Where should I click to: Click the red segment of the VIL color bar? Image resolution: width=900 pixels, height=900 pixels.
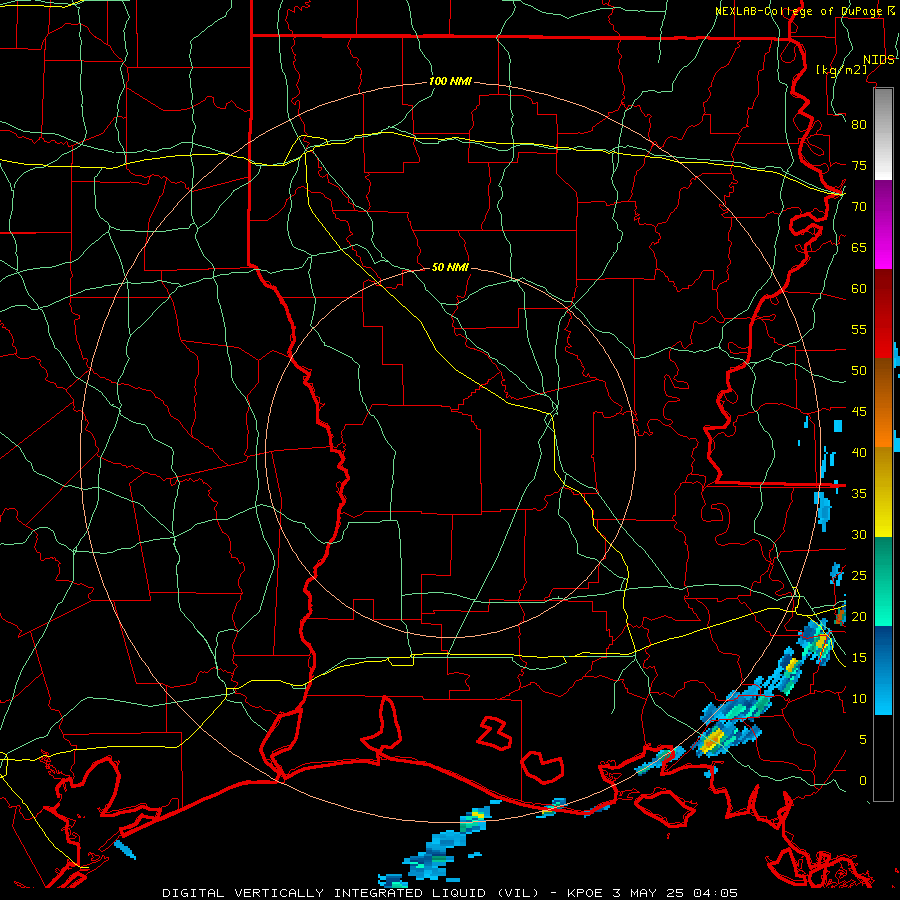pyautogui.click(x=883, y=314)
